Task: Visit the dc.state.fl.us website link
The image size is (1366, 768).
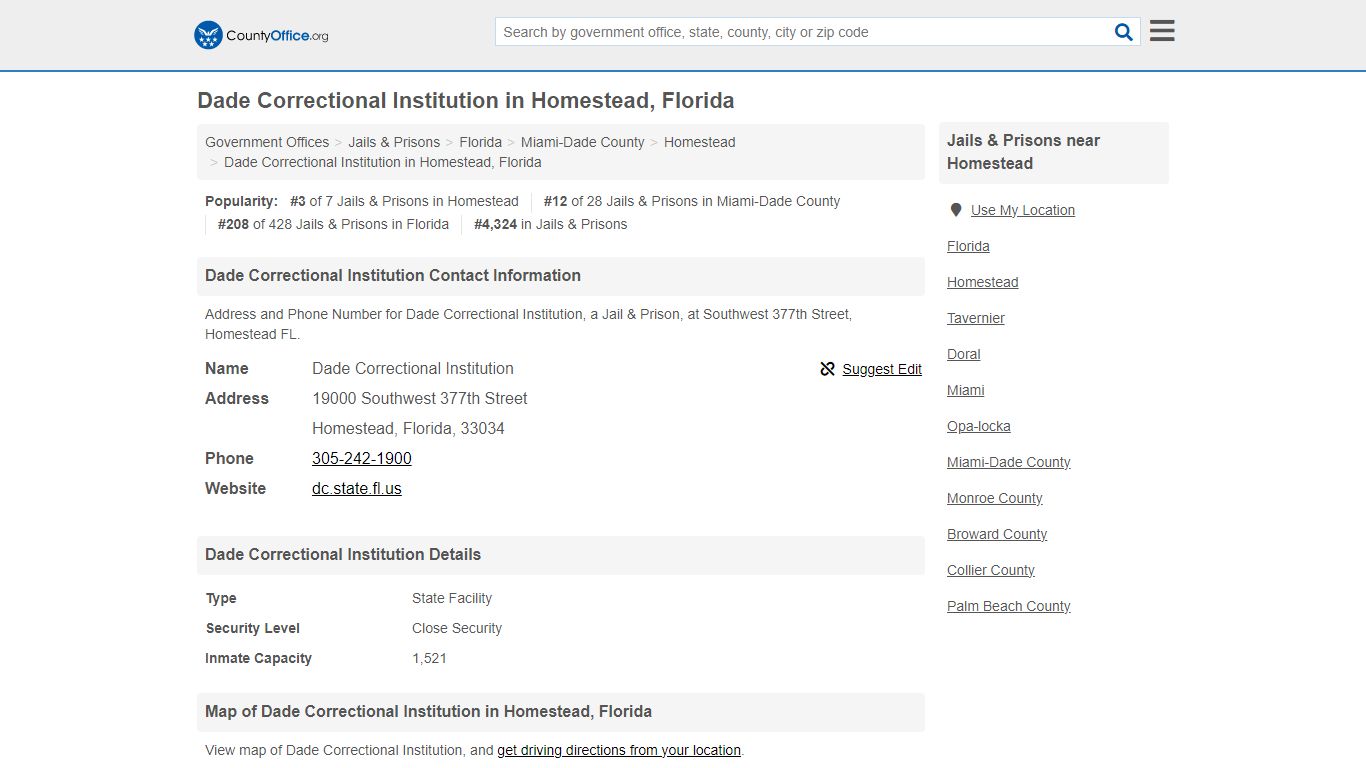Action: (357, 488)
